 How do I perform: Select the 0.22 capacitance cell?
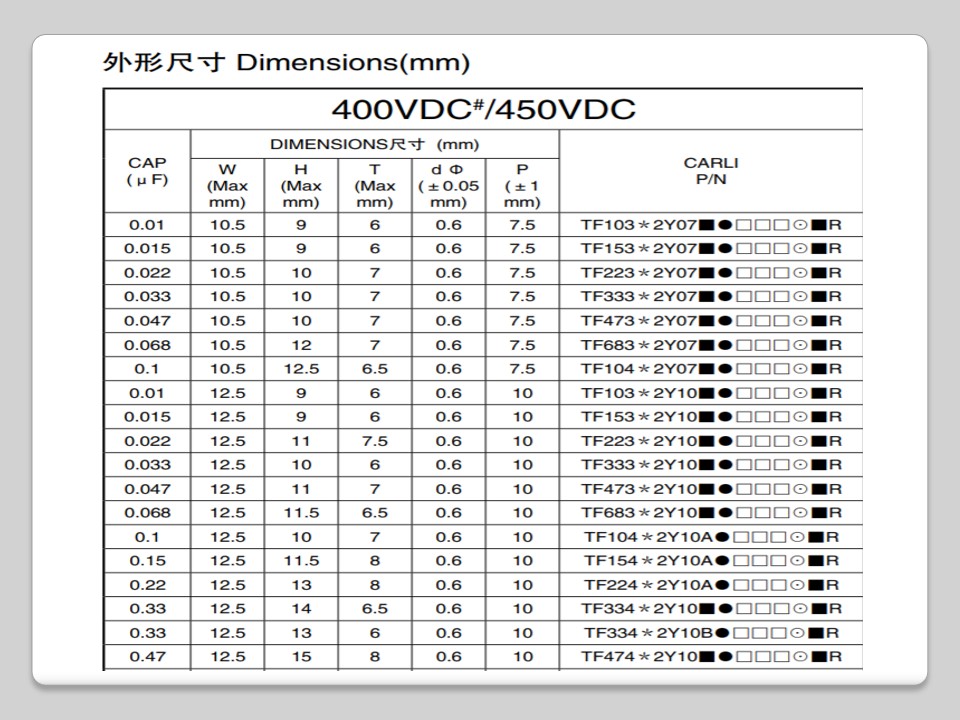[147, 585]
